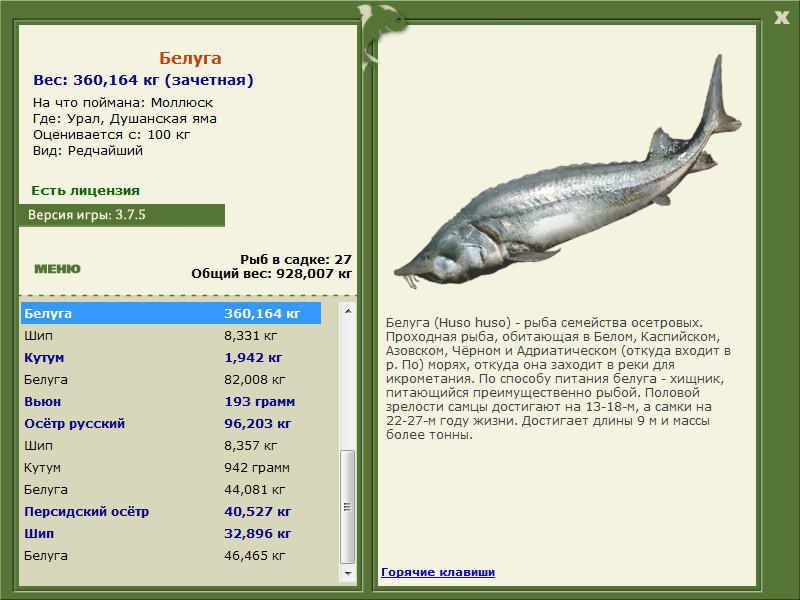800x600 pixels.
Task: Click the Вид: Редчайший line
Action: pos(88,151)
